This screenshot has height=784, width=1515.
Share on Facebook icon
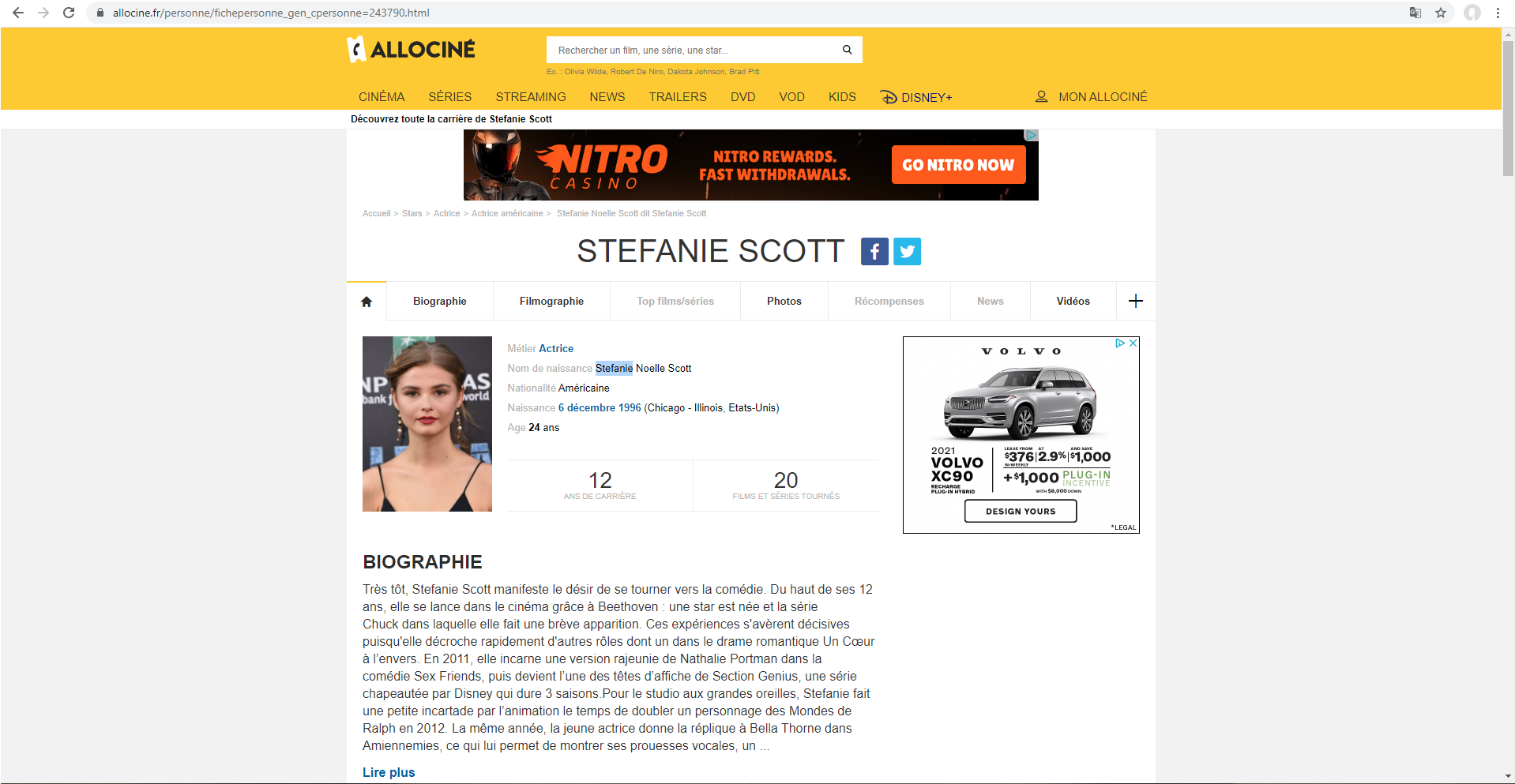874,251
